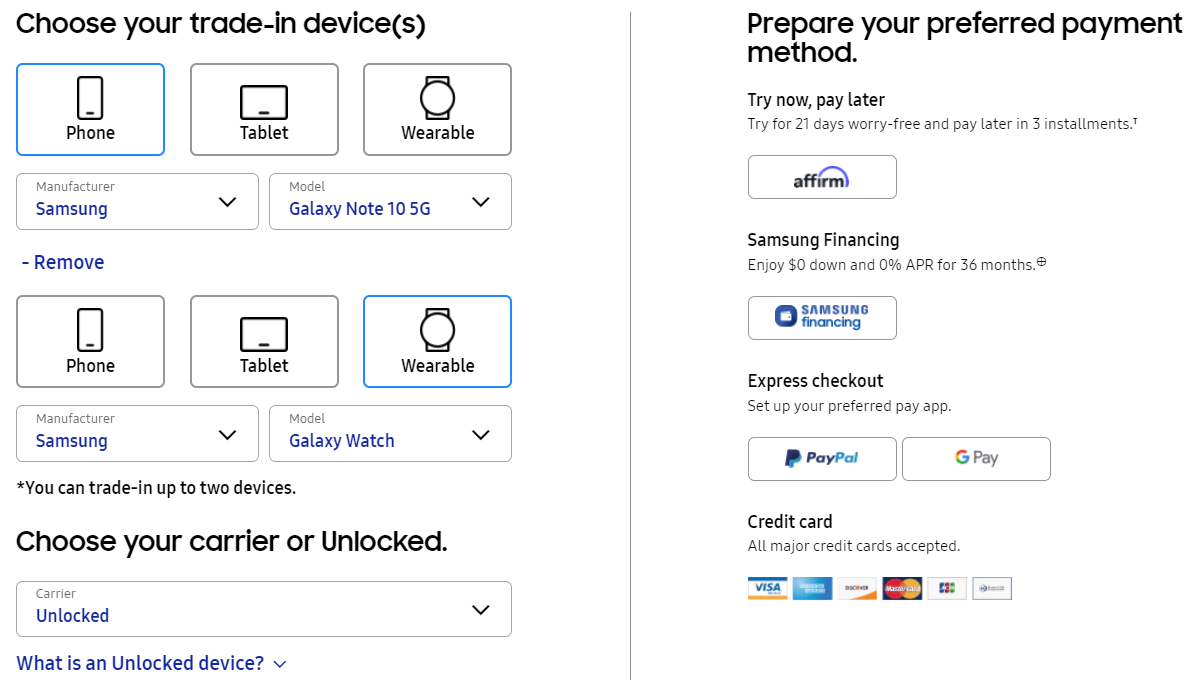The width and height of the screenshot is (1200, 680).
Task: Open Manufacturer dropdown for the Galaxy Note device
Action: click(137, 202)
